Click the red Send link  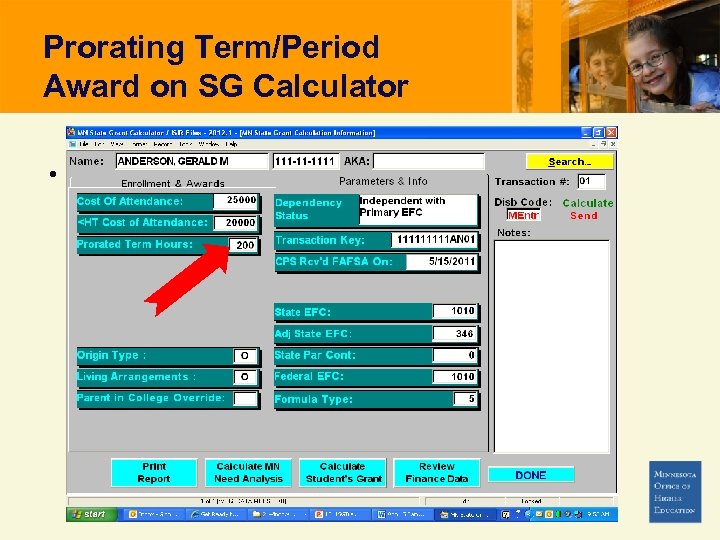pyautogui.click(x=584, y=215)
